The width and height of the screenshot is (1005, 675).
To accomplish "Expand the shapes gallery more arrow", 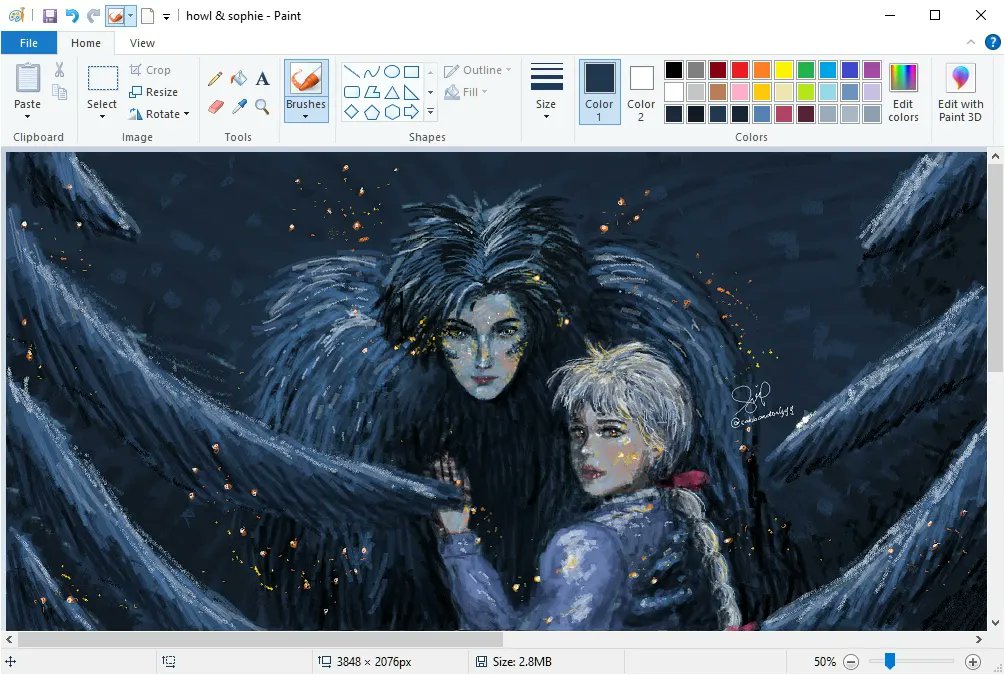I will pos(431,112).
